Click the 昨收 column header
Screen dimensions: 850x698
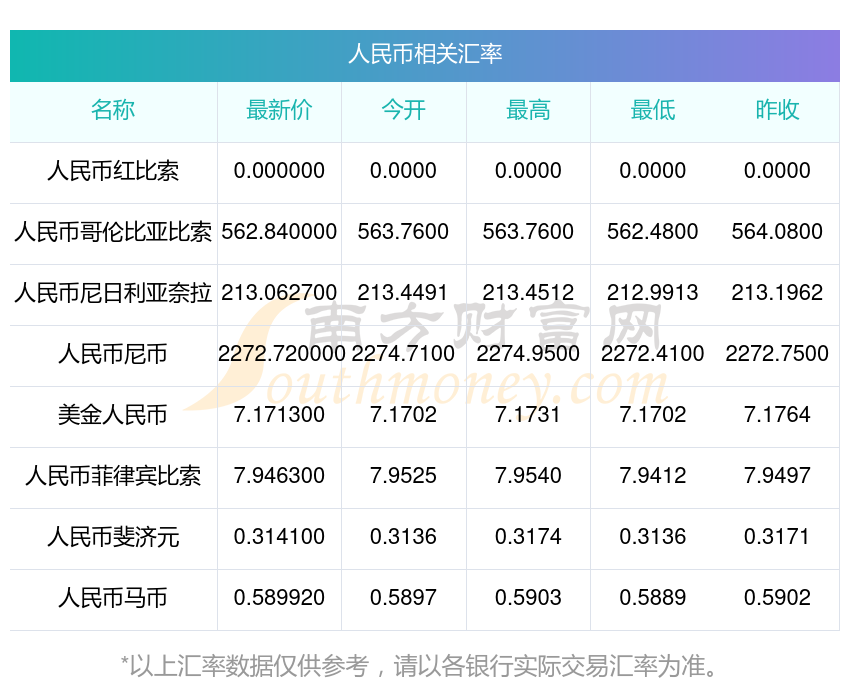click(x=777, y=110)
